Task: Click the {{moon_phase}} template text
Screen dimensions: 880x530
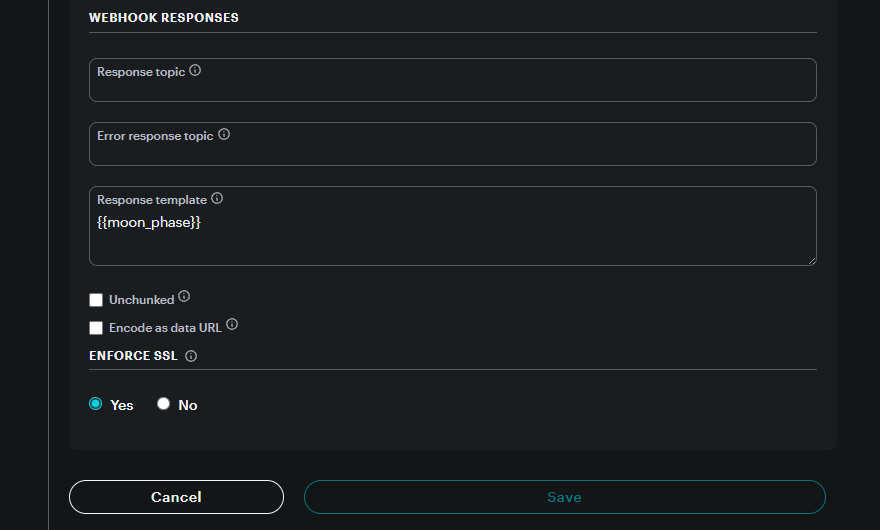Action: [x=149, y=222]
